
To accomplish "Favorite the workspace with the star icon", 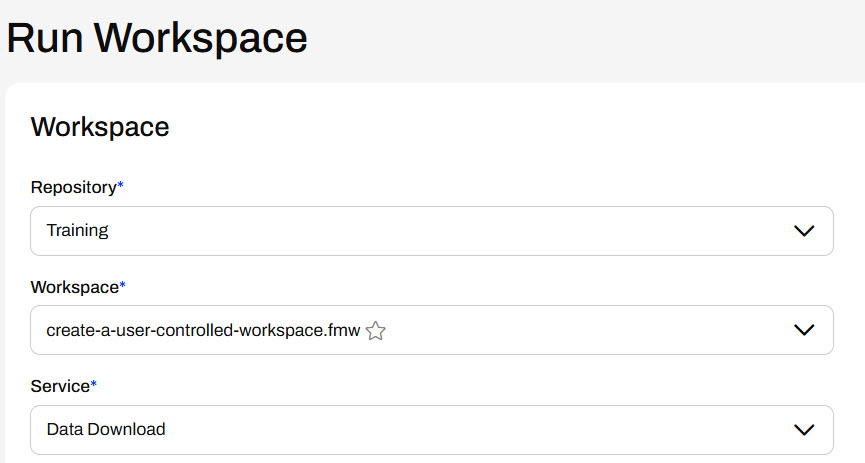I will 376,331.
